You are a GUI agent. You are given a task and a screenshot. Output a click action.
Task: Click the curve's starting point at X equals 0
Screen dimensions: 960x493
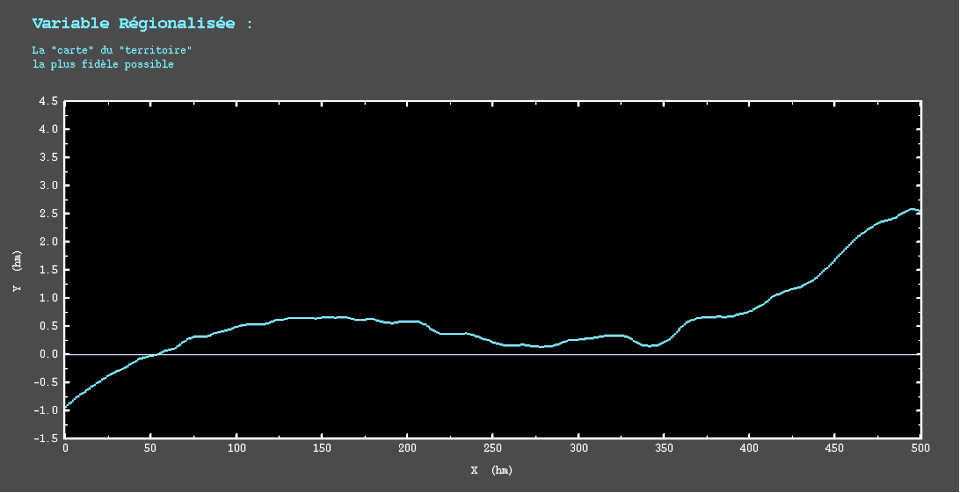coord(66,406)
